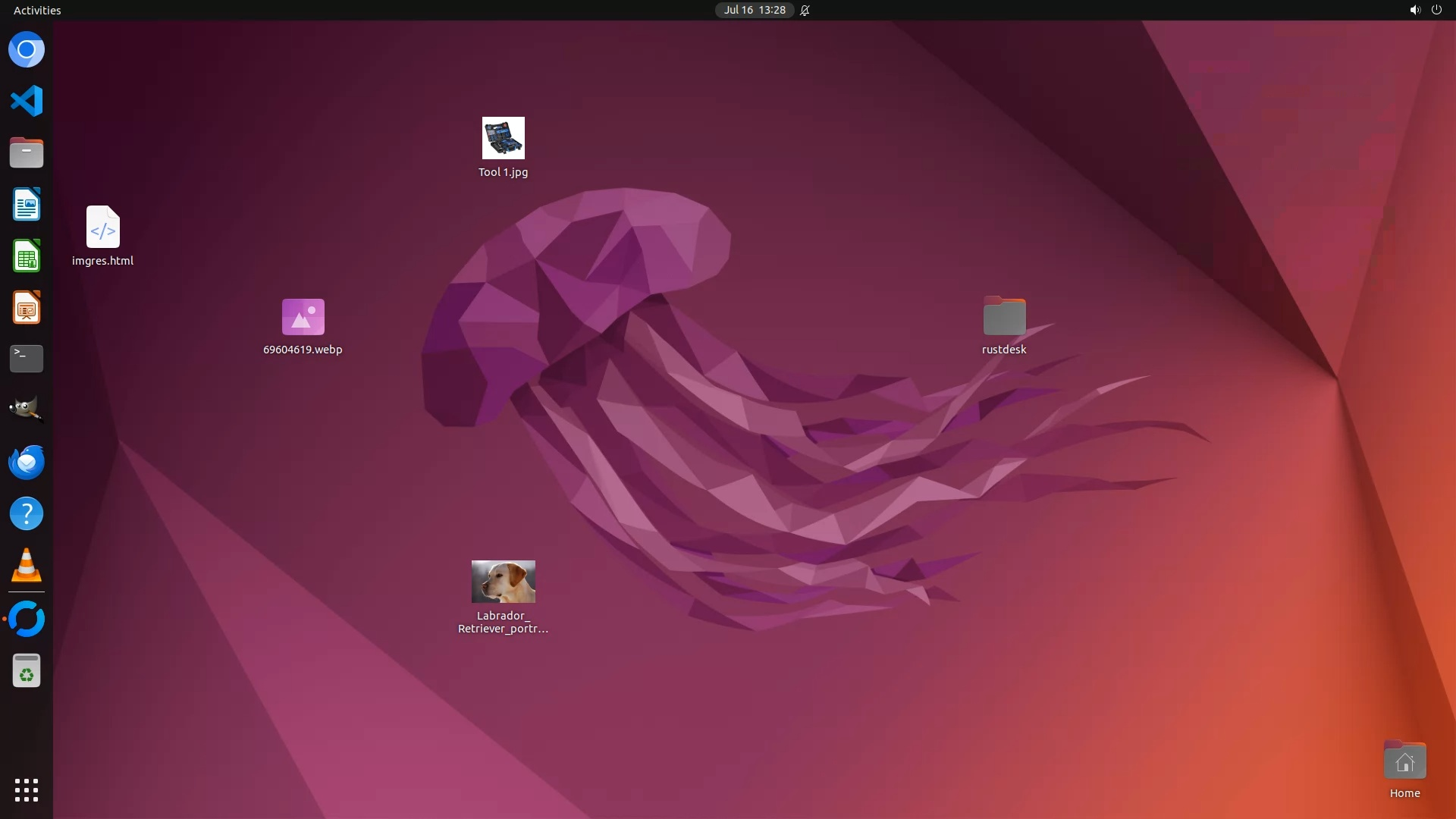Viewport: 1456px width, 819px height.
Task: Launch LibreOffice Writer from dock
Action: coord(27,204)
